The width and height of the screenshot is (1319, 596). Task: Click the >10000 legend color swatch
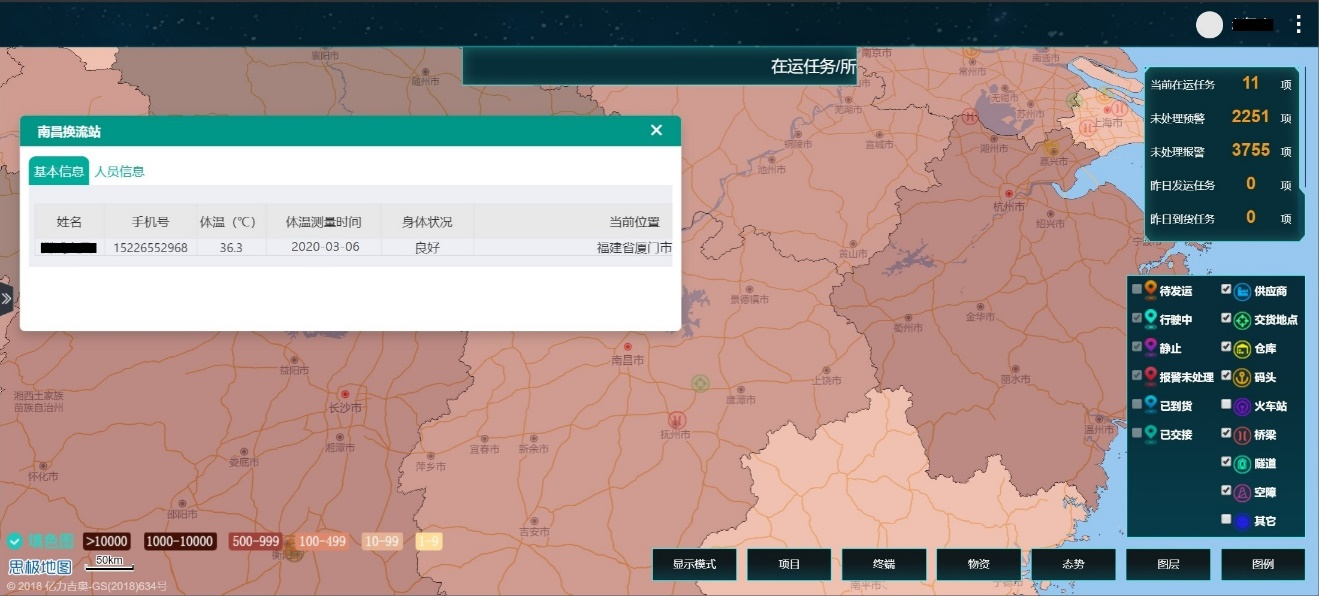tap(106, 541)
